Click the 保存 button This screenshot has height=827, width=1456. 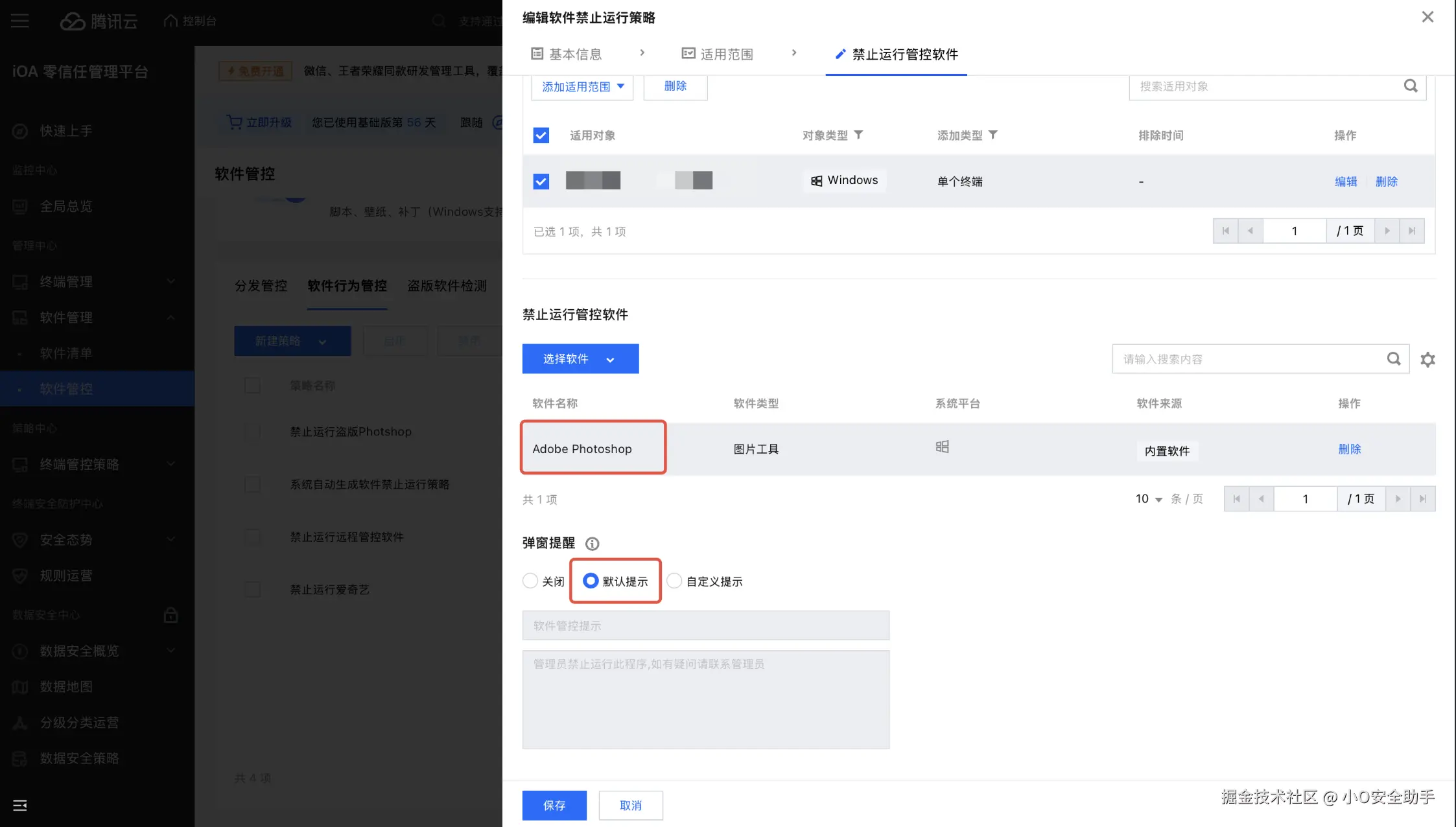click(x=554, y=805)
